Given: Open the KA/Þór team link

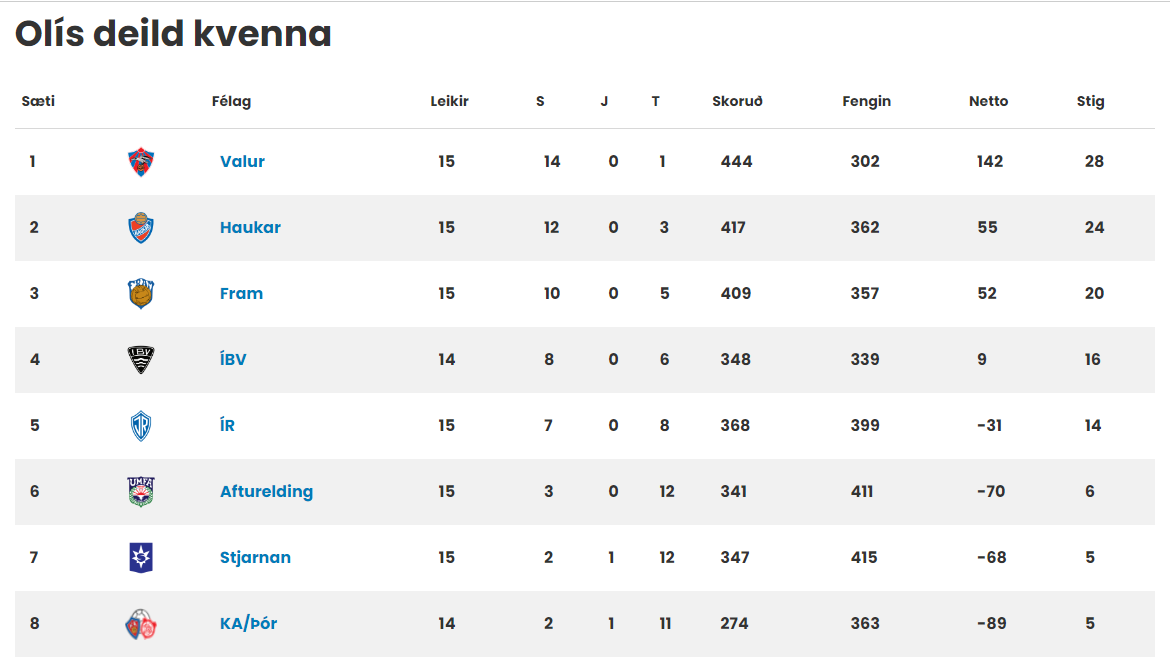Looking at the screenshot, I should 248,624.
